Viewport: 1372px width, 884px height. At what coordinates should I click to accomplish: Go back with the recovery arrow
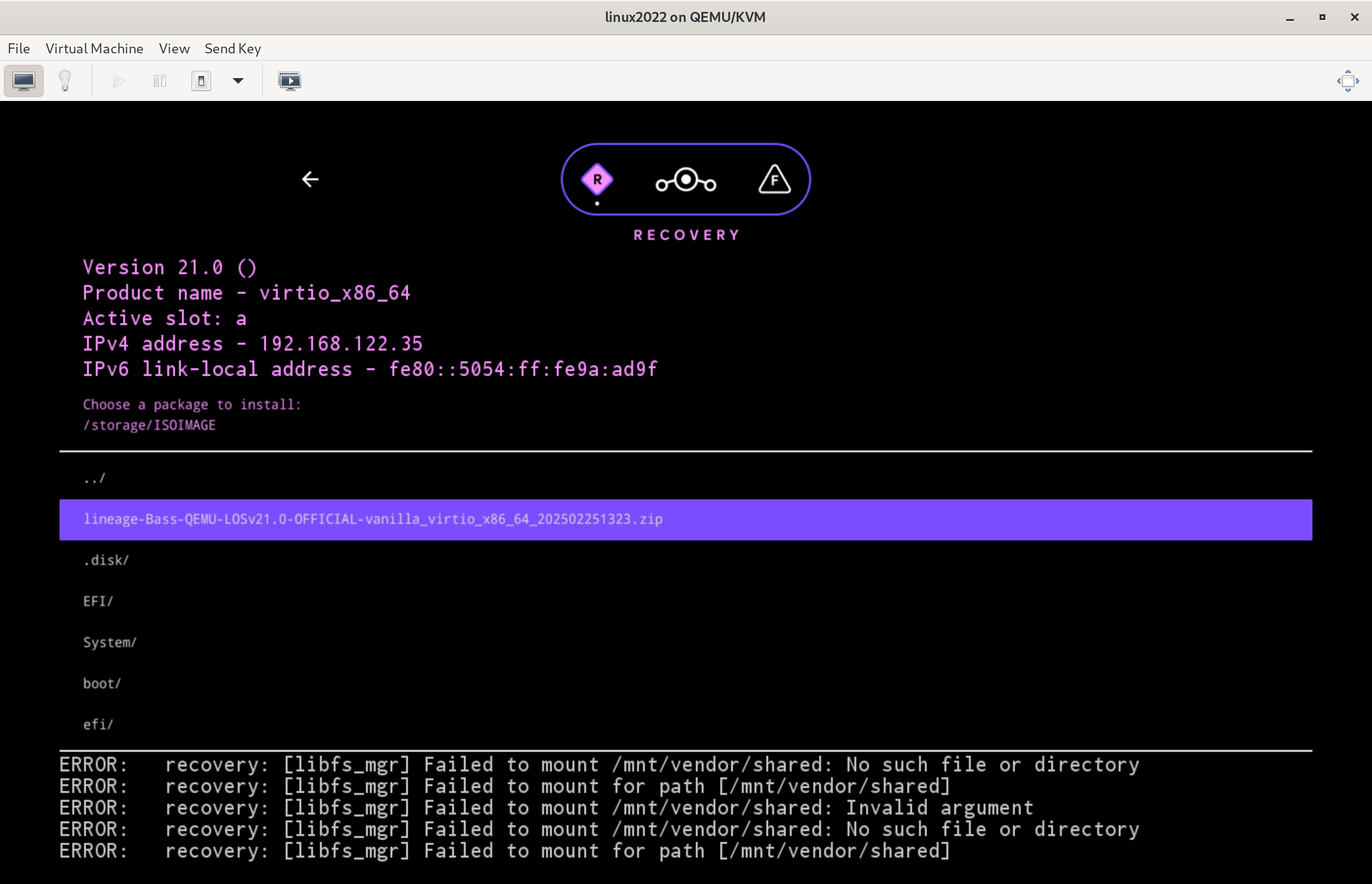click(310, 180)
